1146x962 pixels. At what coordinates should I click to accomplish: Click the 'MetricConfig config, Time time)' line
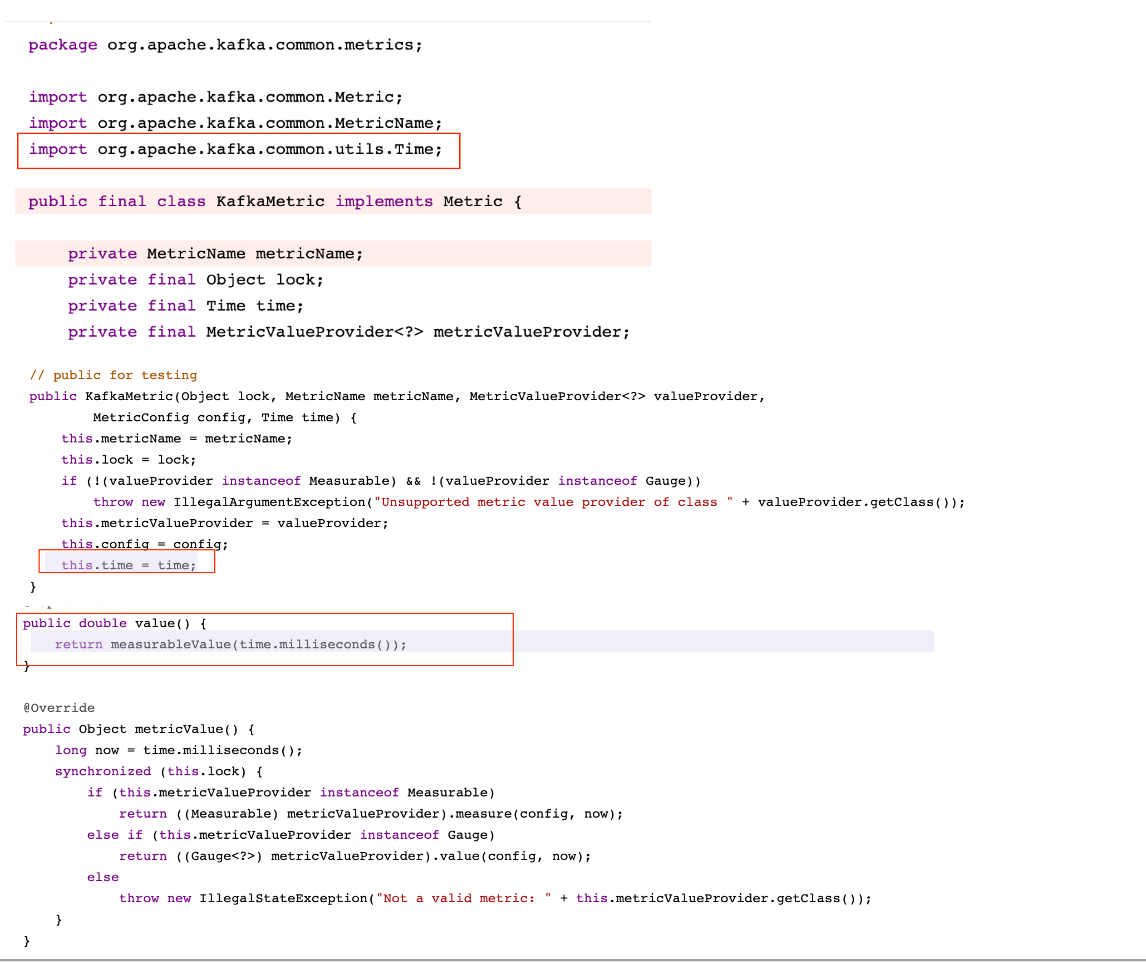(225, 417)
